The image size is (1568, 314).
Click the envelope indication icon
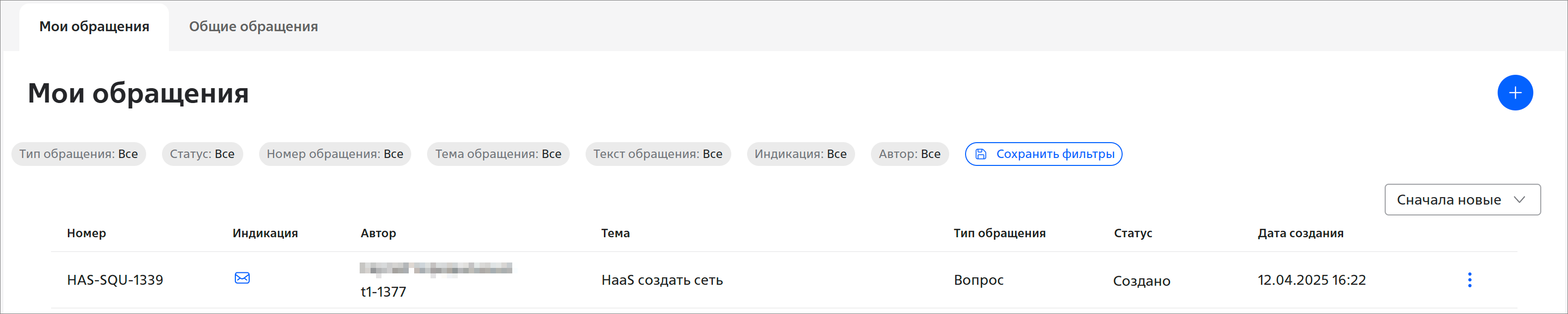click(x=242, y=278)
